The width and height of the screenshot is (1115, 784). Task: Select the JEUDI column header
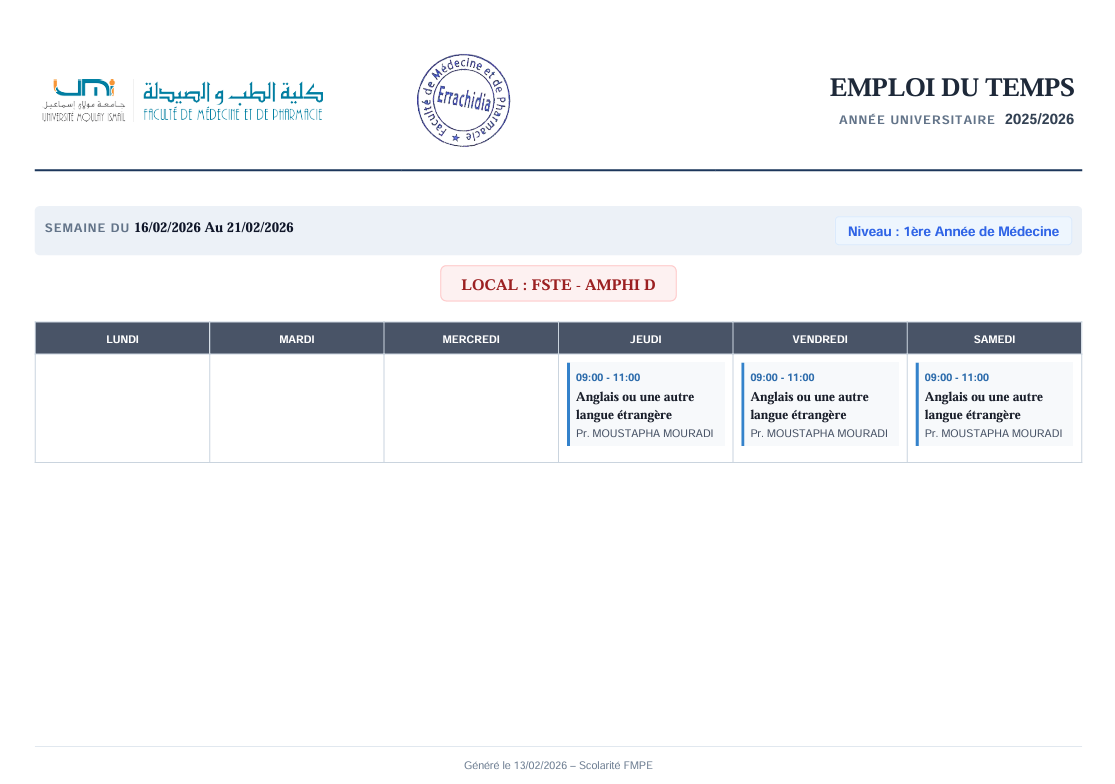click(x=645, y=339)
